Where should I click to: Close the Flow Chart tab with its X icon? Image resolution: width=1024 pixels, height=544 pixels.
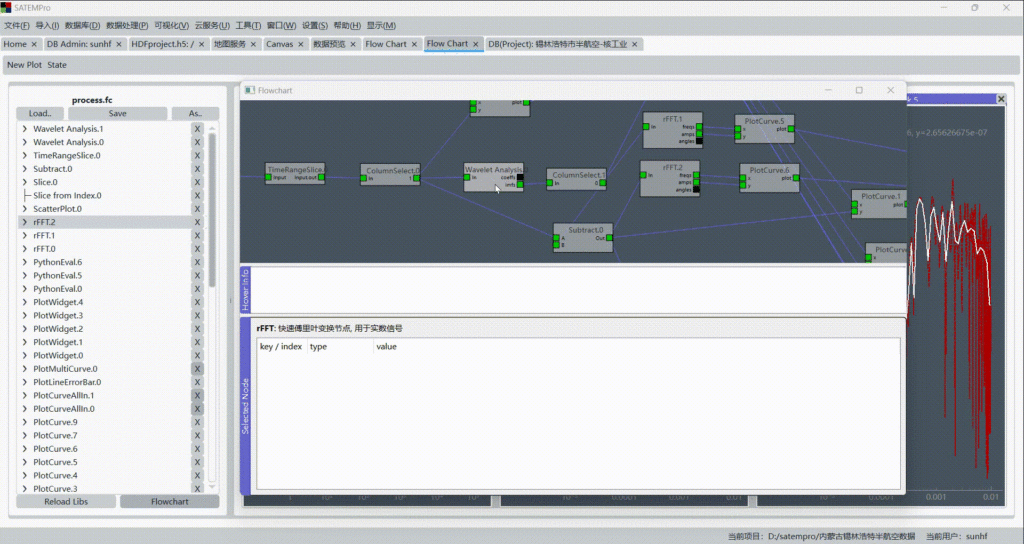[x=475, y=44]
